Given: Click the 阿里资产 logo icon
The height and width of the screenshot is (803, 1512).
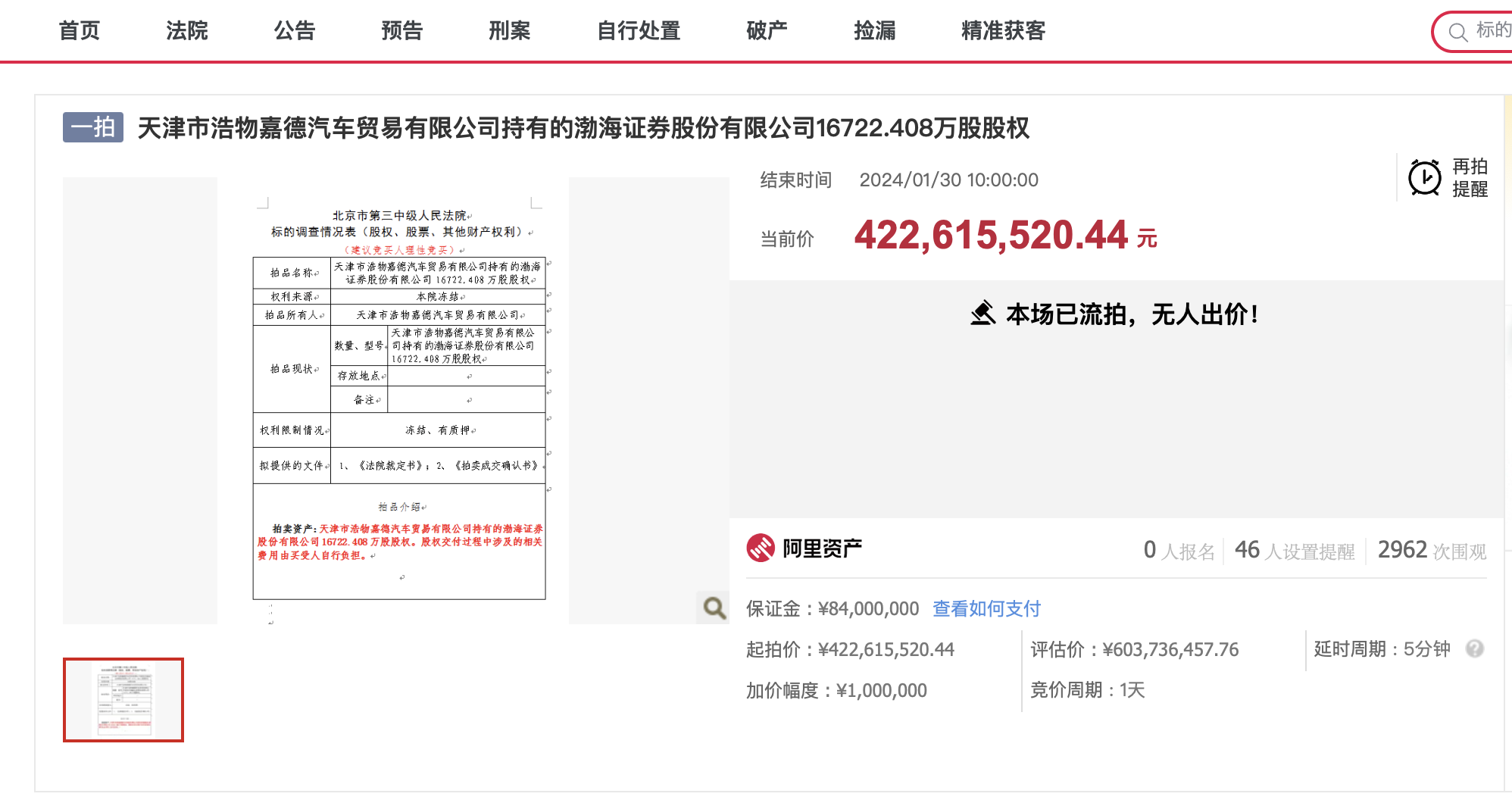Looking at the screenshot, I should tap(761, 548).
